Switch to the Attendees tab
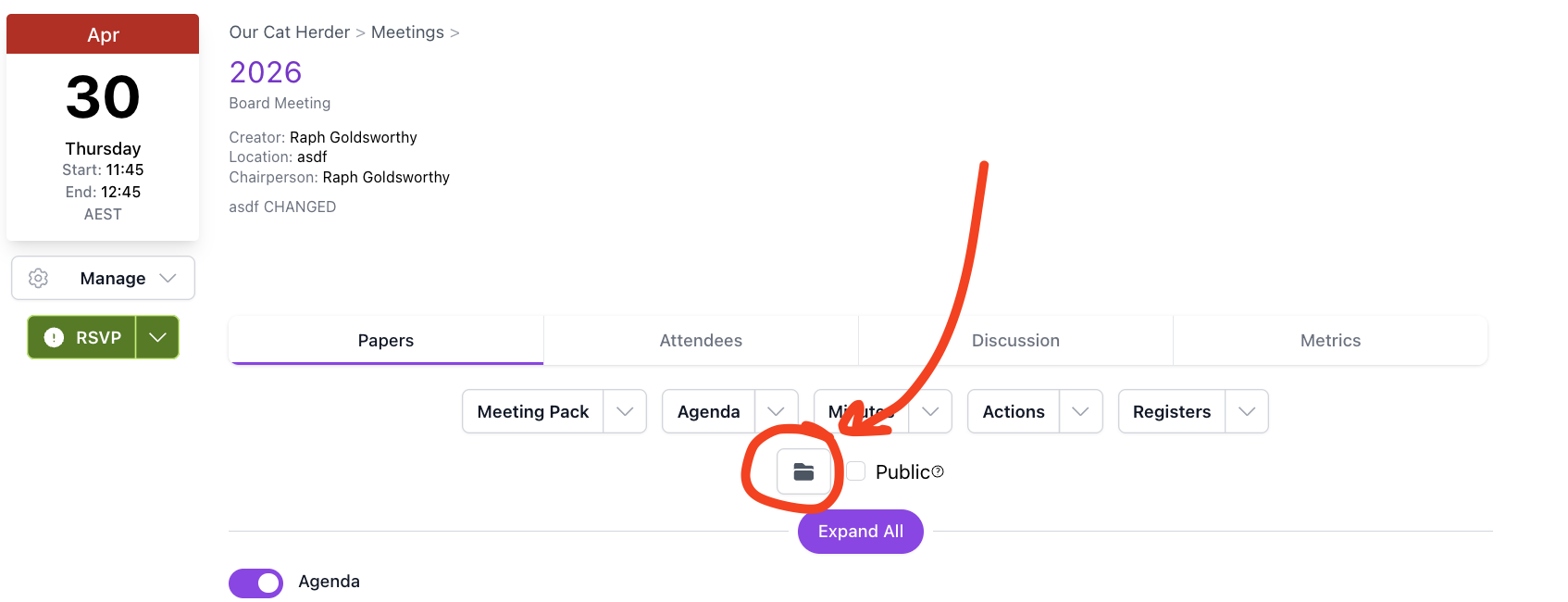 click(x=700, y=340)
